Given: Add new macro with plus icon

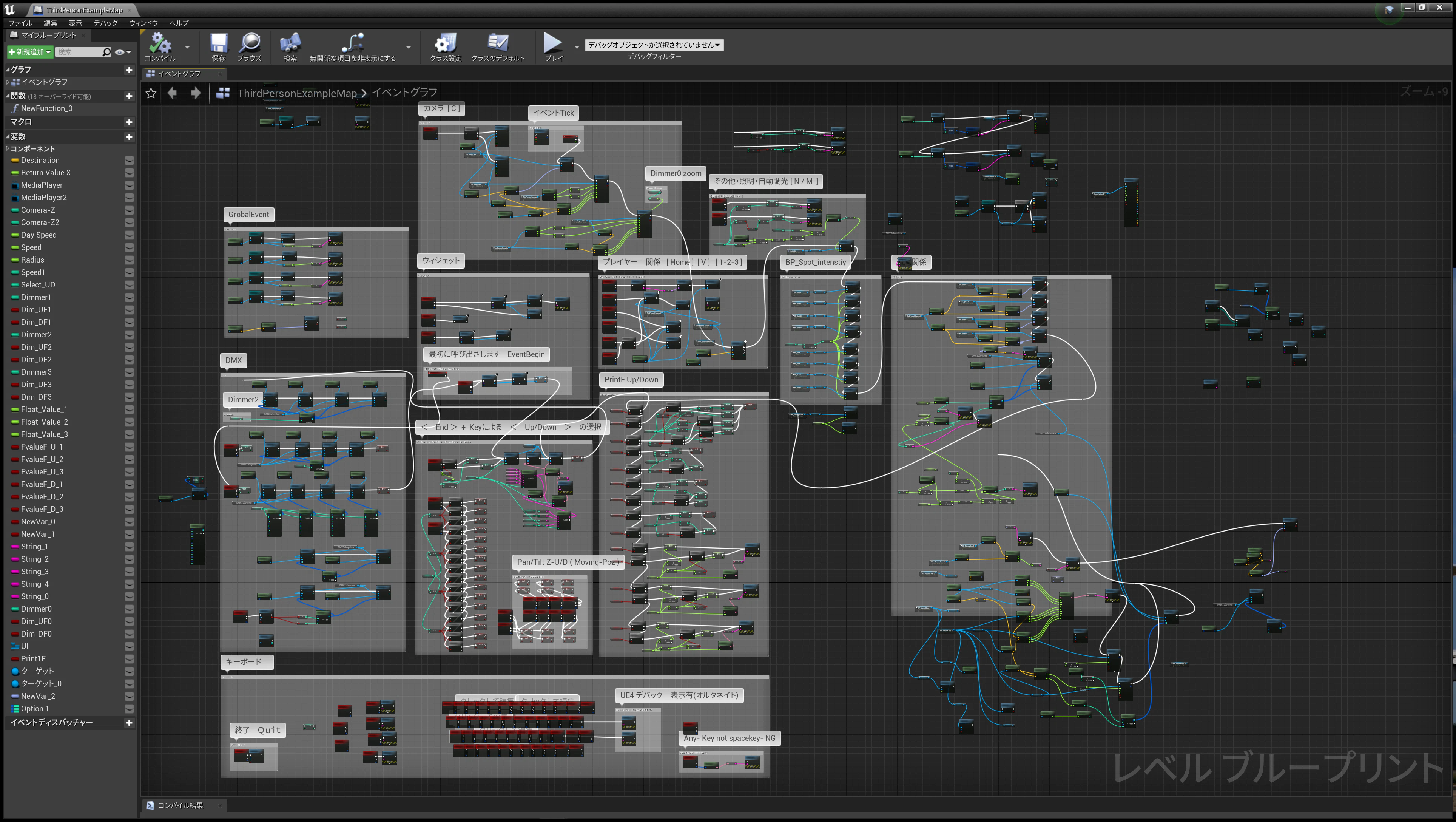Looking at the screenshot, I should tap(129, 122).
